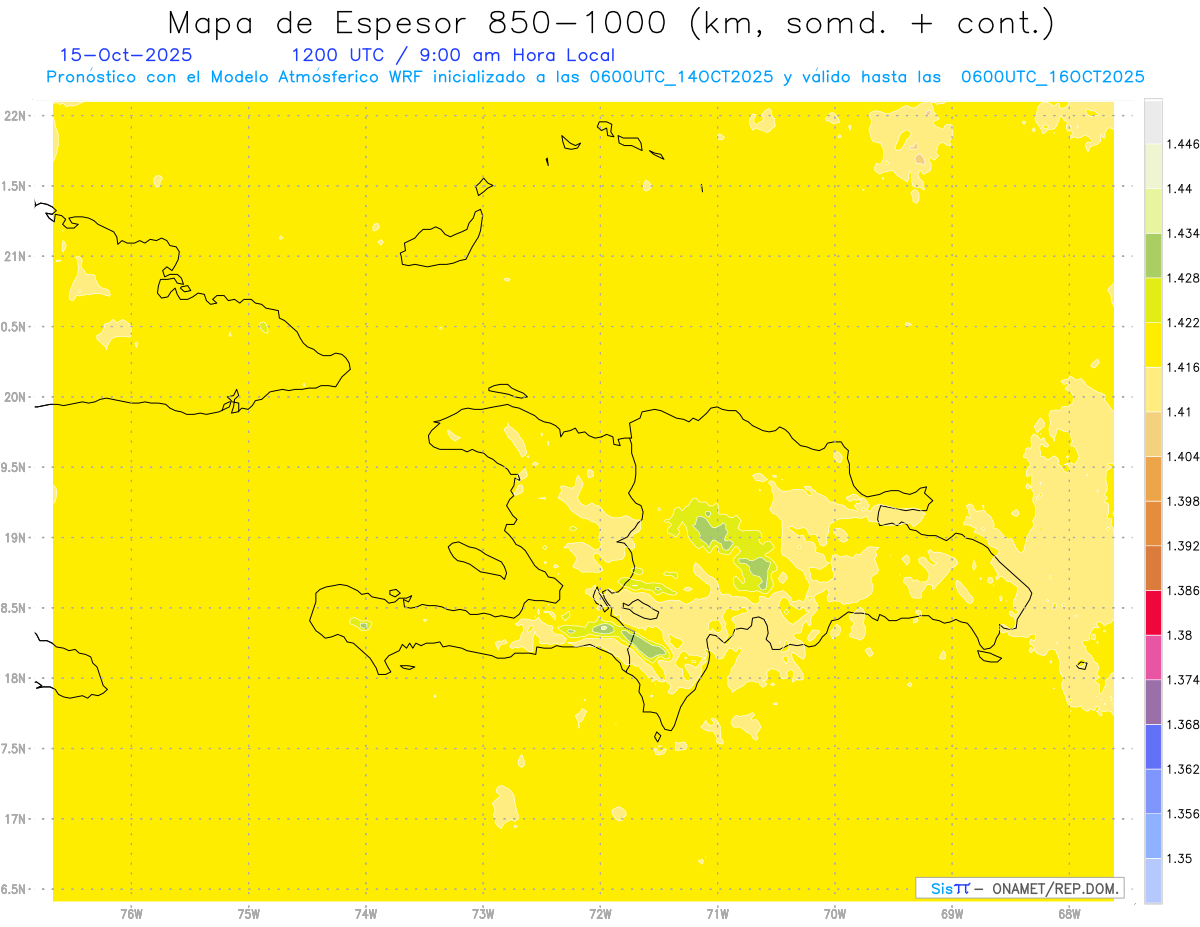Viewport: 1200px width, 927px height.
Task: Click the legend value '1.434'
Action: coord(1183,233)
